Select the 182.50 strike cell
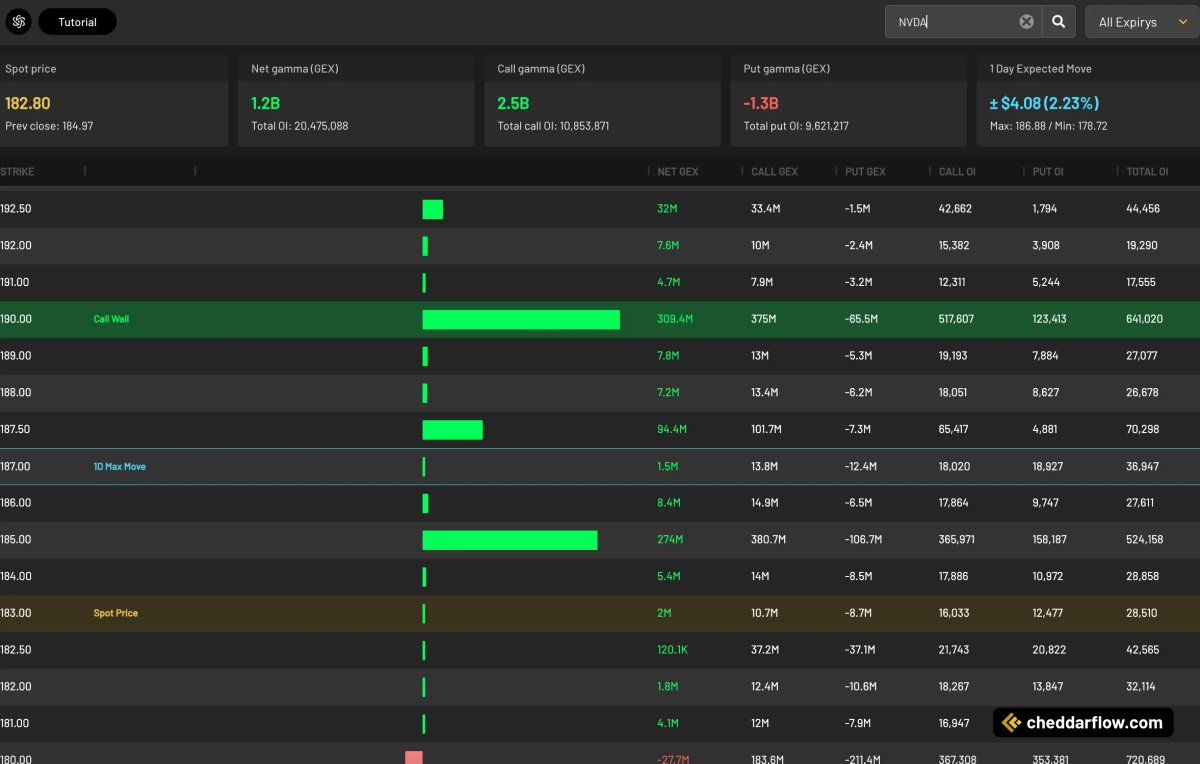This screenshot has height=764, width=1200. click(16, 650)
